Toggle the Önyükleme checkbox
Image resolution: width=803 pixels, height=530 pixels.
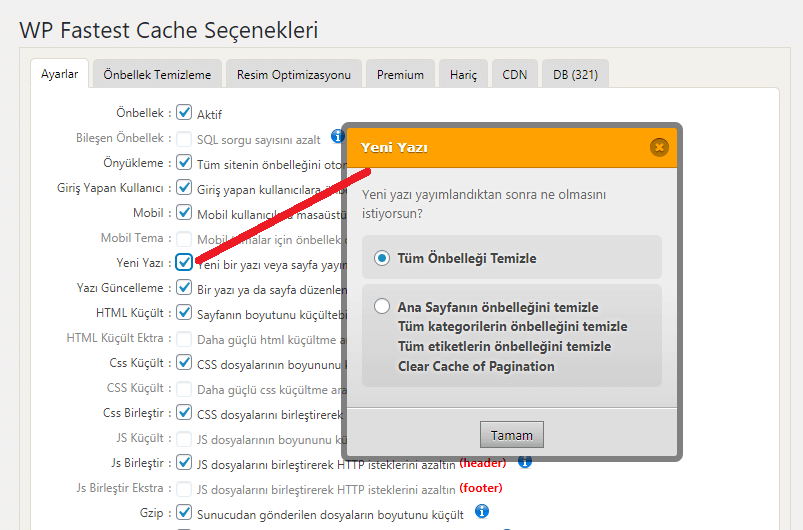[184, 162]
